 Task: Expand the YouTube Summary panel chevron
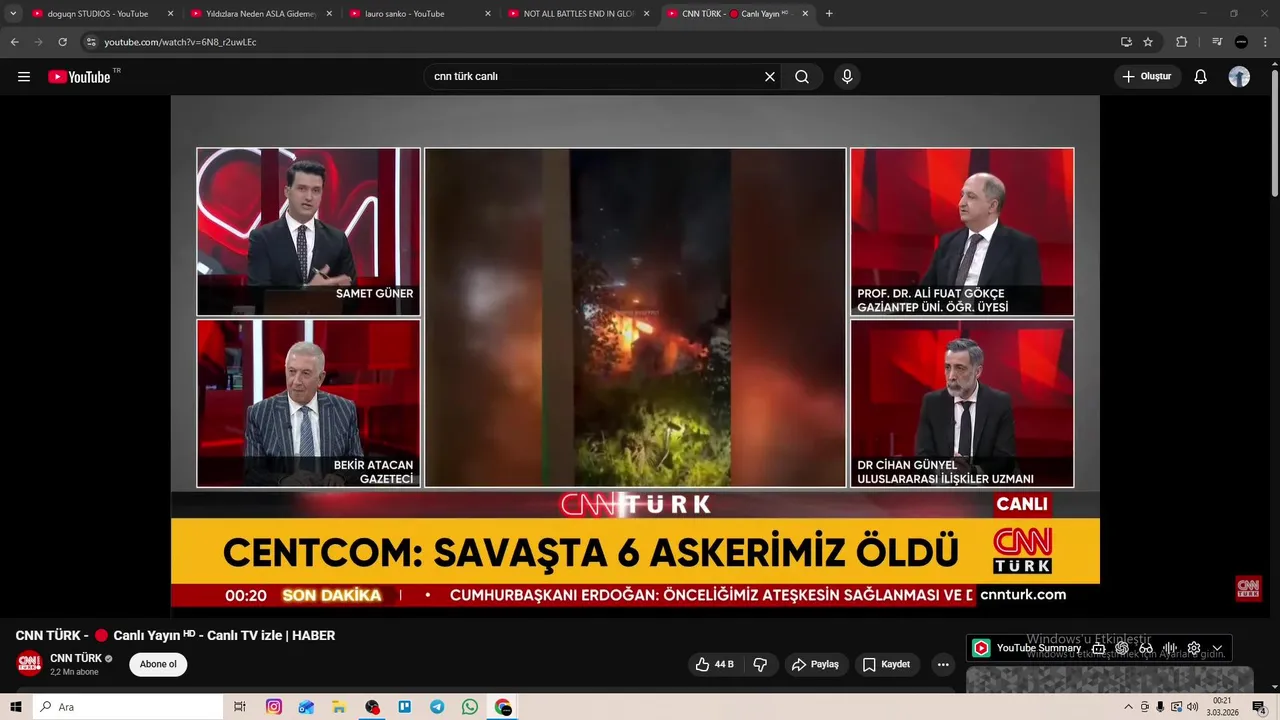tap(1217, 648)
